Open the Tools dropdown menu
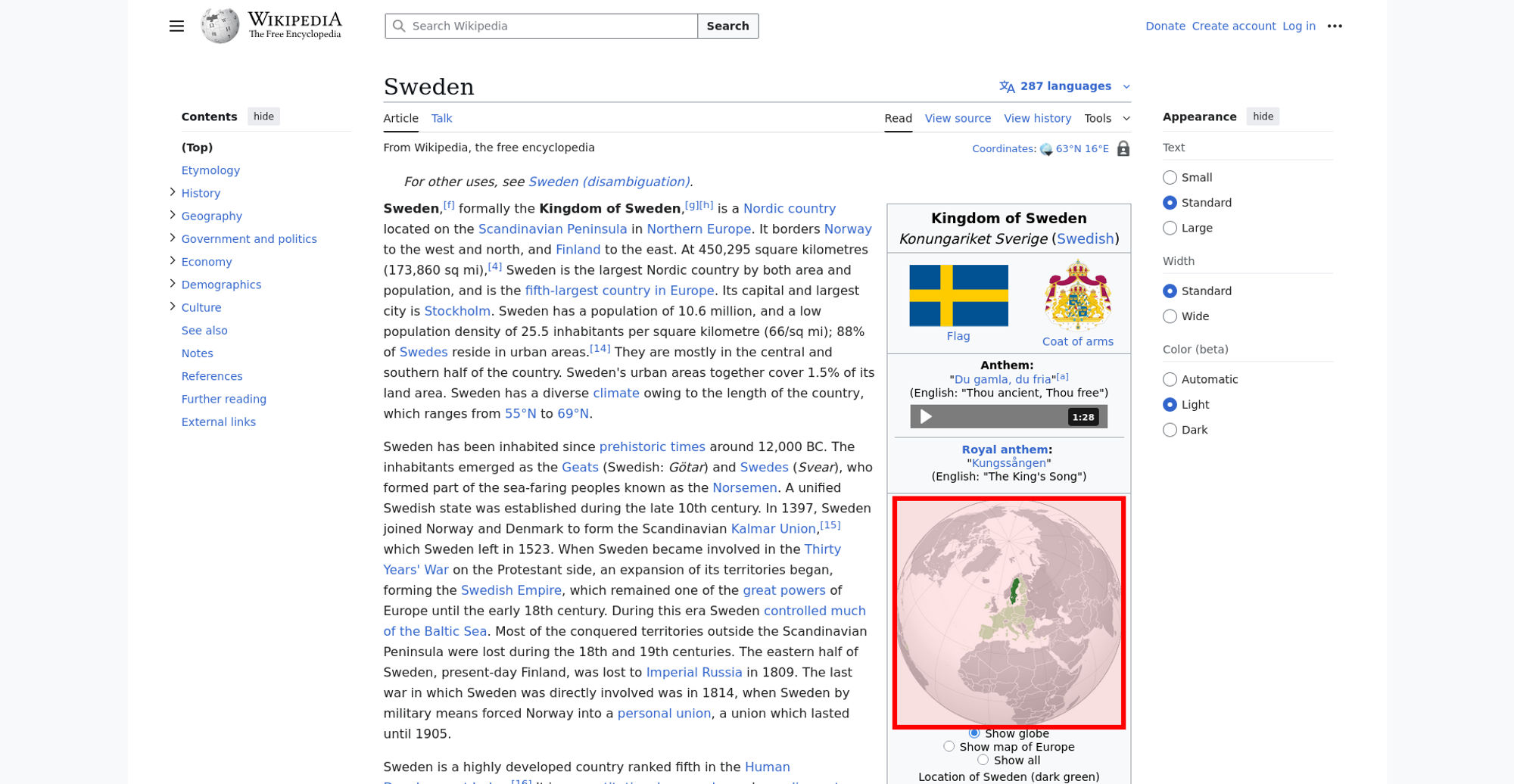The image size is (1514, 784). pyautogui.click(x=1106, y=118)
